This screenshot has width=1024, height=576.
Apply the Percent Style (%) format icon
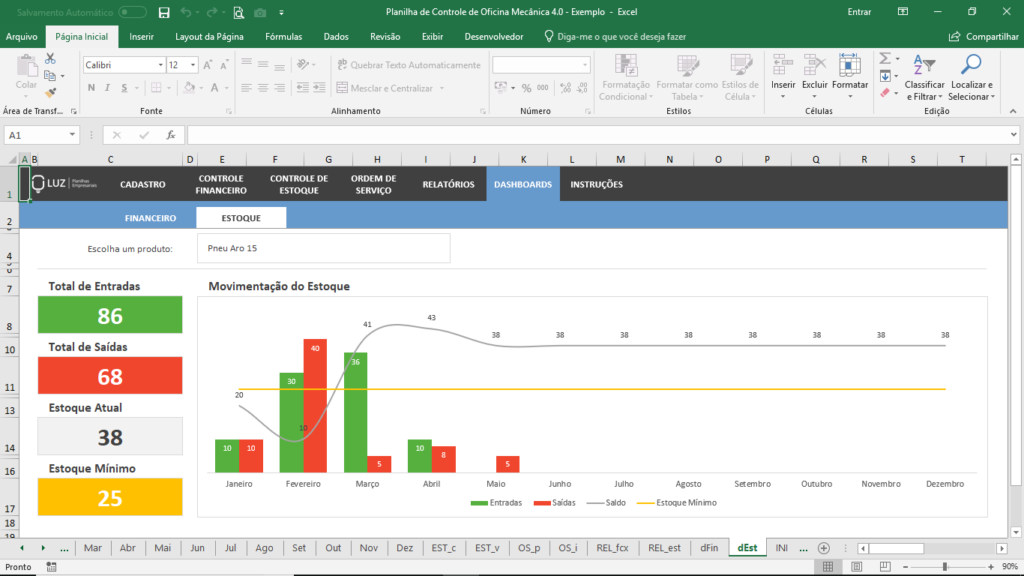click(527, 87)
